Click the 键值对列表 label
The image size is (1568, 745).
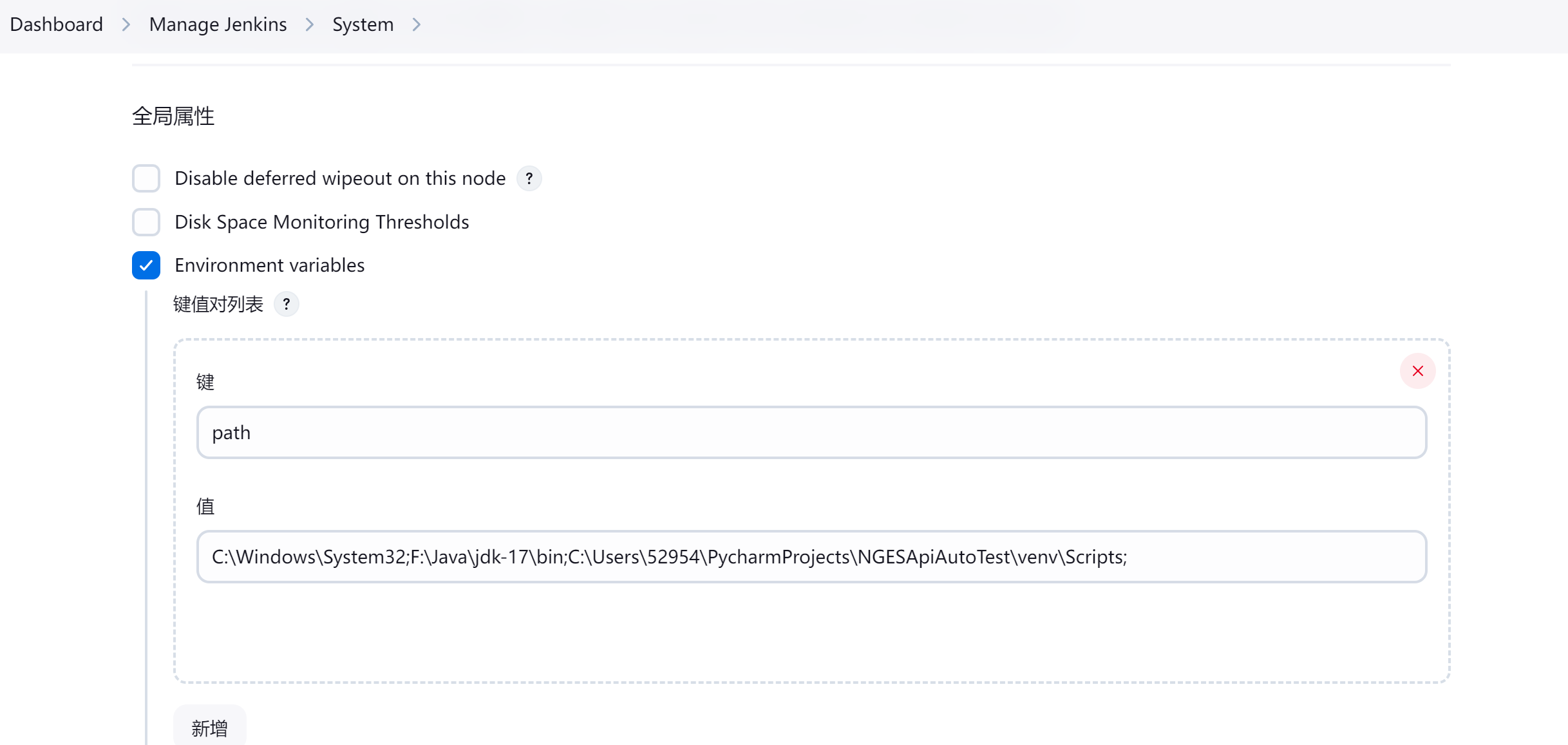pyautogui.click(x=218, y=304)
